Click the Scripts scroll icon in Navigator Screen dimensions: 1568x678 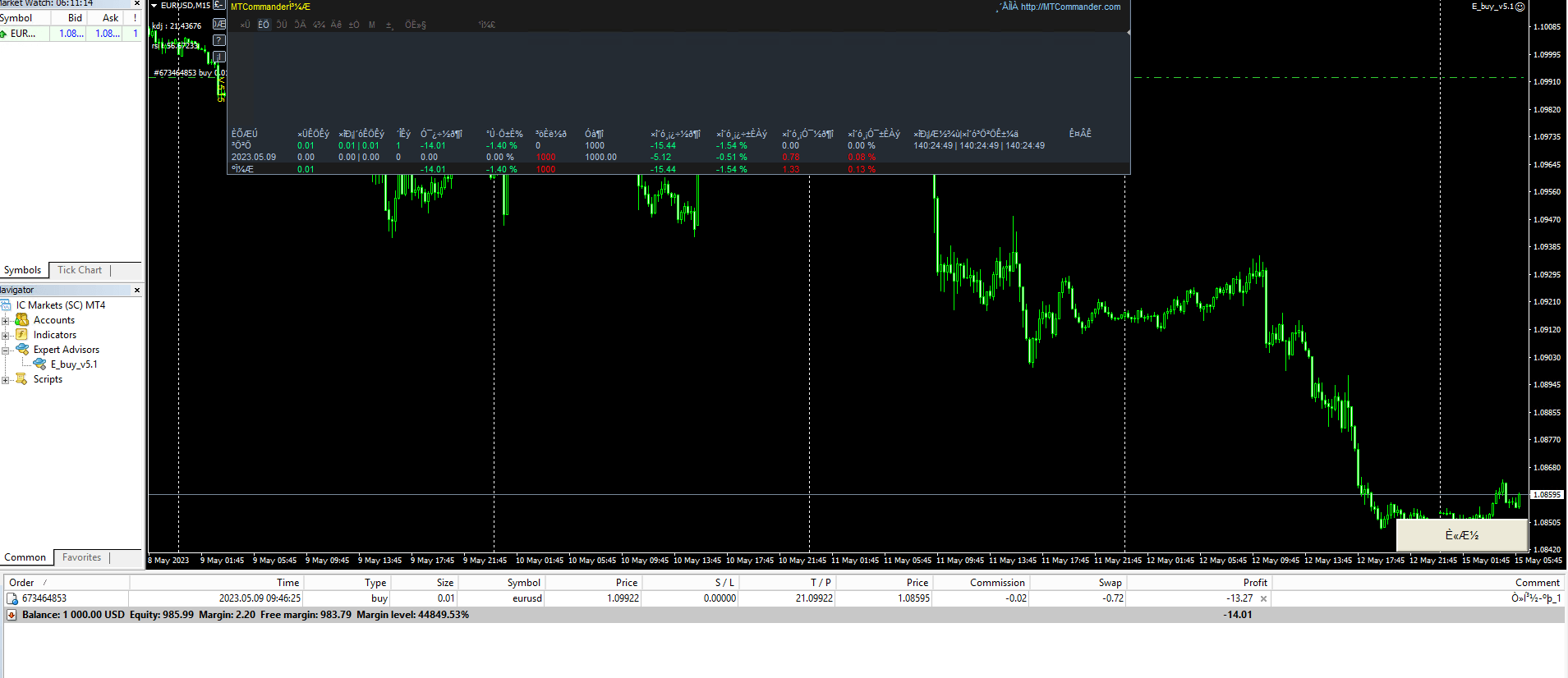click(22, 379)
